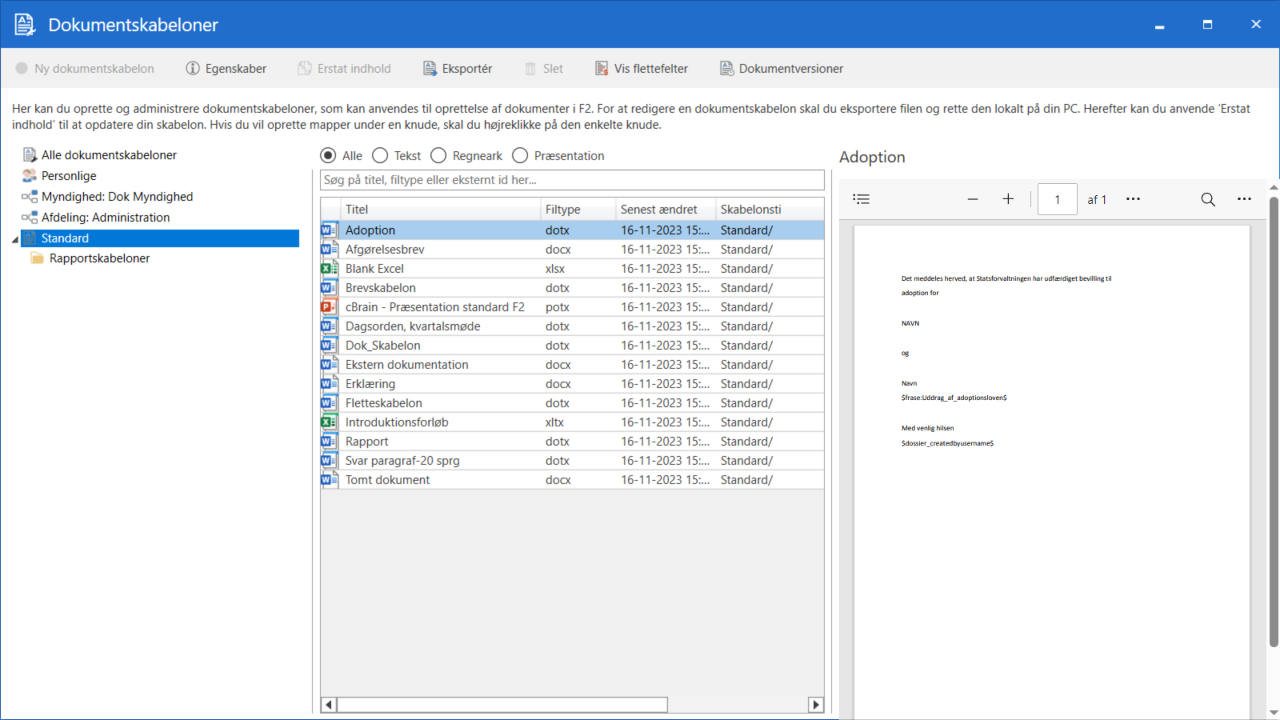Click the Word icon beside Afgørelsesbrev

click(329, 249)
